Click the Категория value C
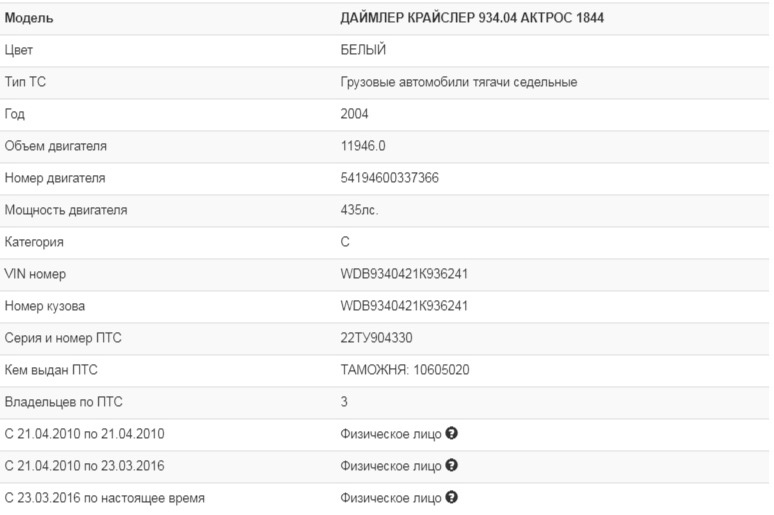Viewport: 774px width, 515px height. point(345,242)
